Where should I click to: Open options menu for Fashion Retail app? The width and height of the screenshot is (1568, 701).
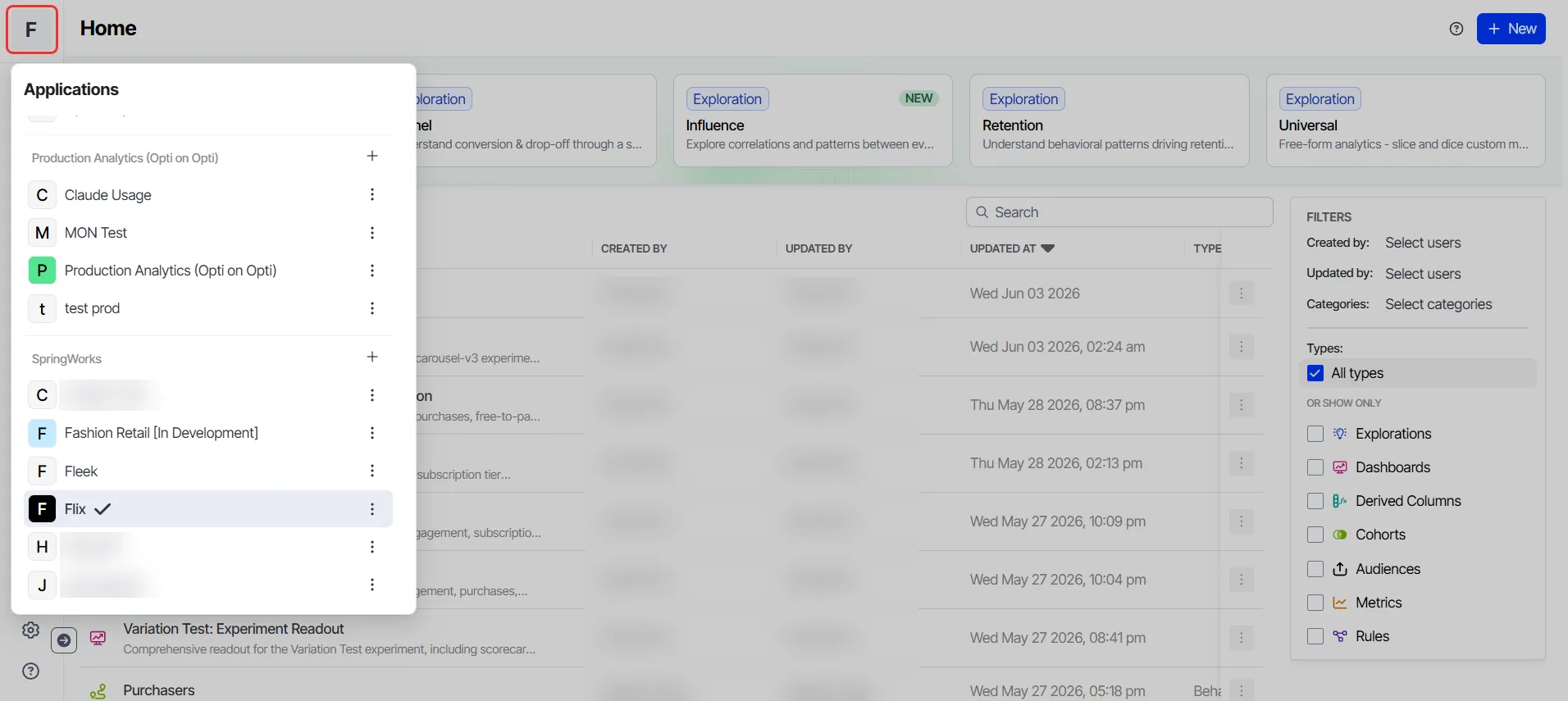372,433
